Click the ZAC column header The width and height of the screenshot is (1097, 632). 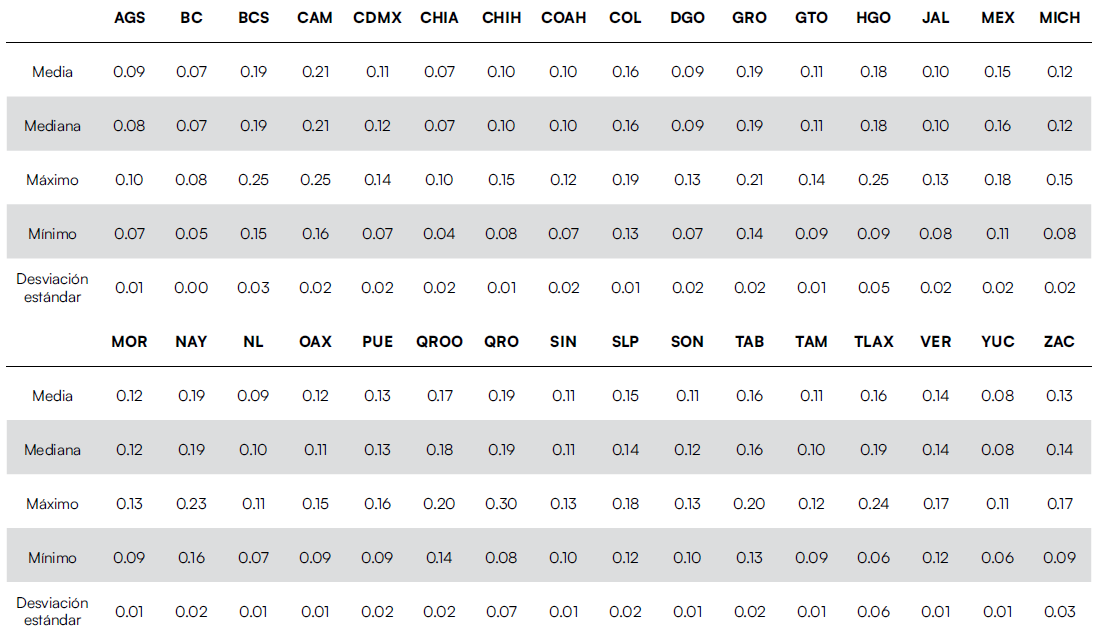click(x=1059, y=342)
